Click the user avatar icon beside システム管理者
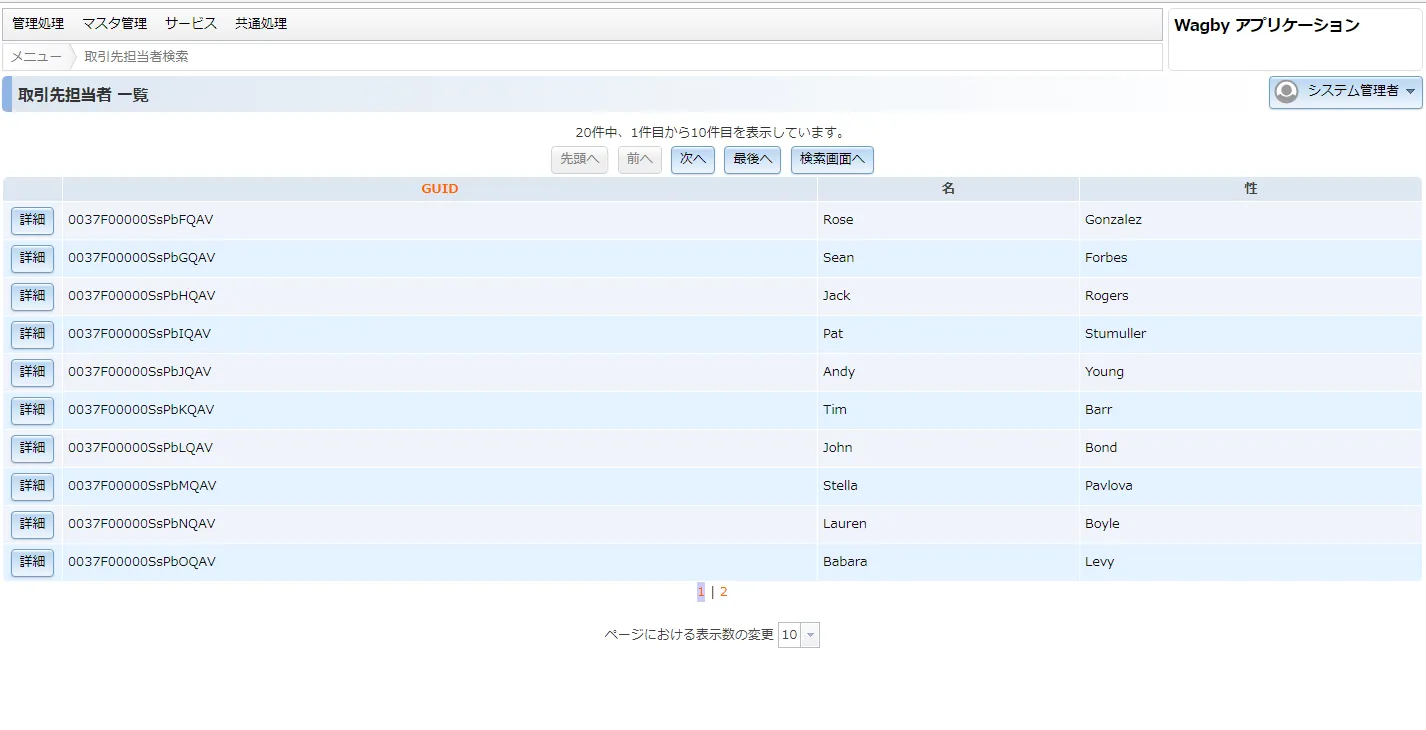Screen dimensions: 1426x730 click(1287, 91)
